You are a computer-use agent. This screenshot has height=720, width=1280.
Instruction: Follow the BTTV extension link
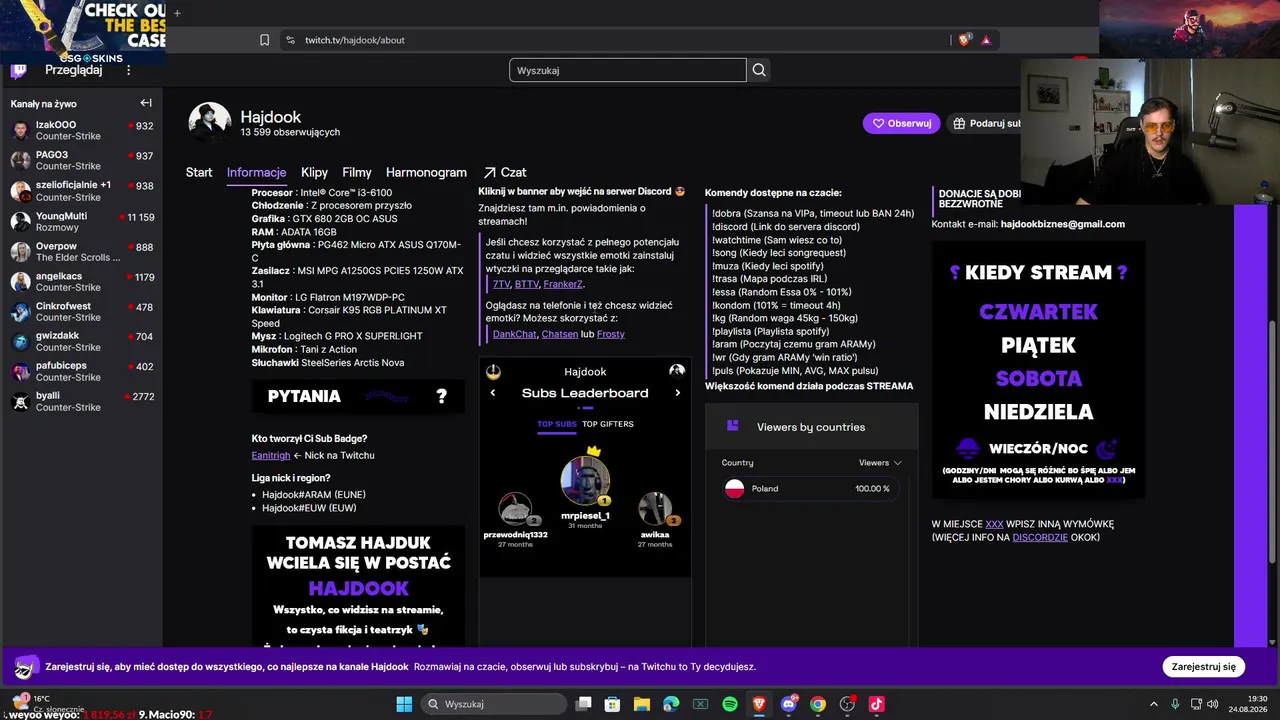click(527, 284)
